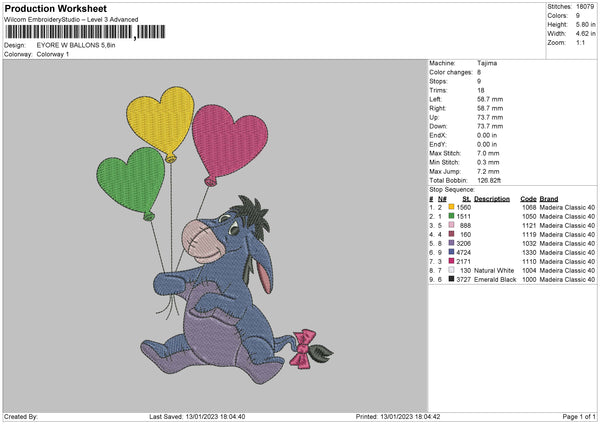600x424 pixels.
Task: Select the Emerald Black color swatch
Action: (x=451, y=279)
